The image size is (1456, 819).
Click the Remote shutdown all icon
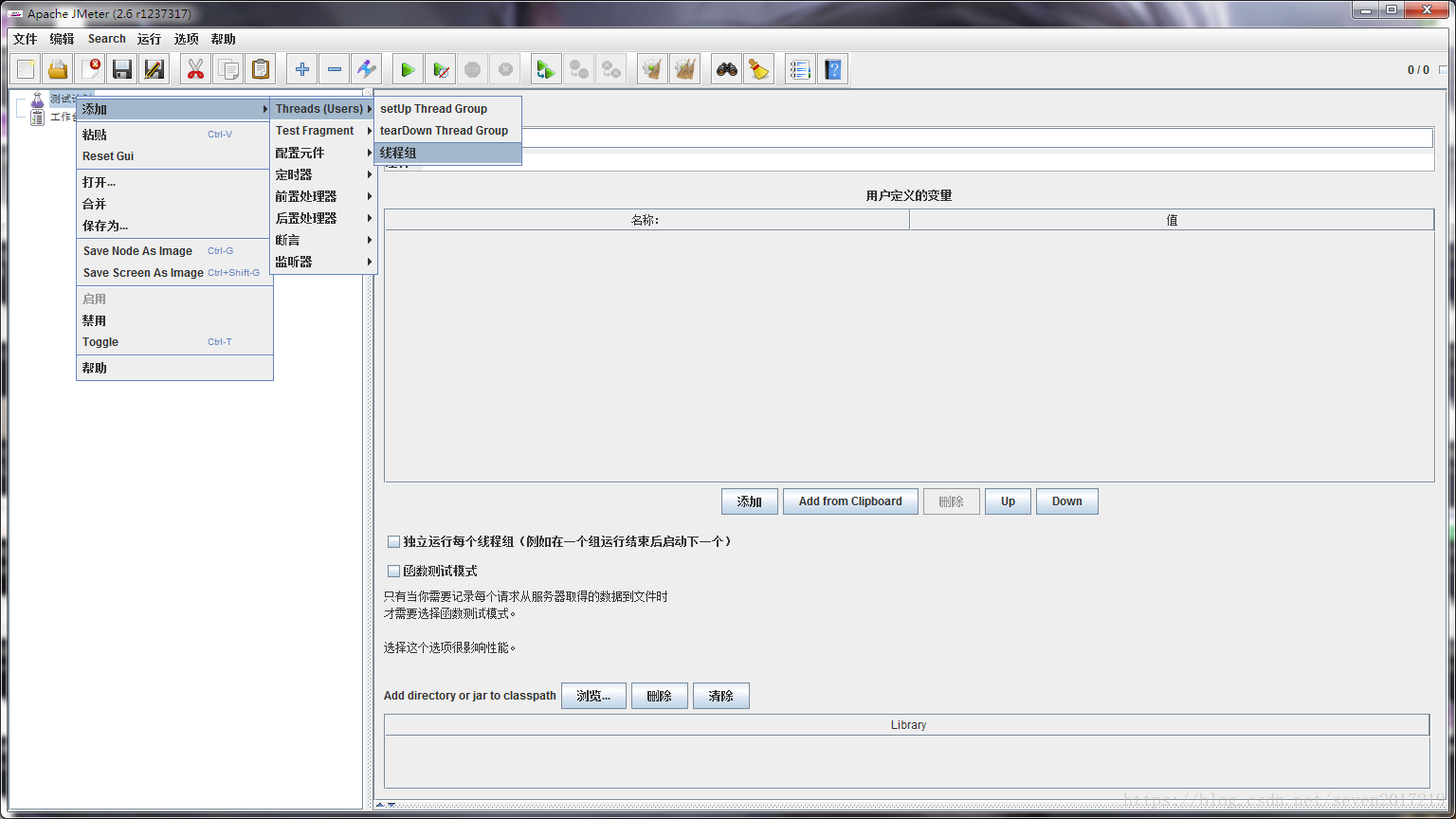click(610, 69)
